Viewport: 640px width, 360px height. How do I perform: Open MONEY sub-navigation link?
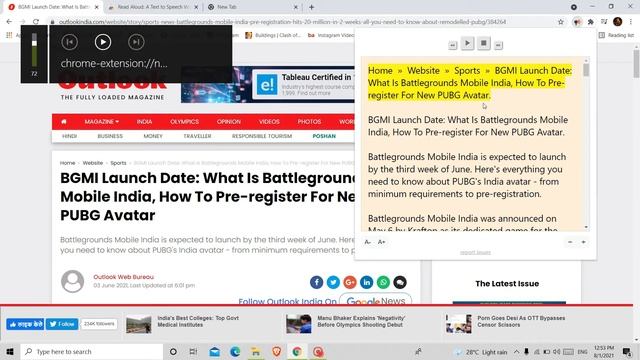coord(153,136)
